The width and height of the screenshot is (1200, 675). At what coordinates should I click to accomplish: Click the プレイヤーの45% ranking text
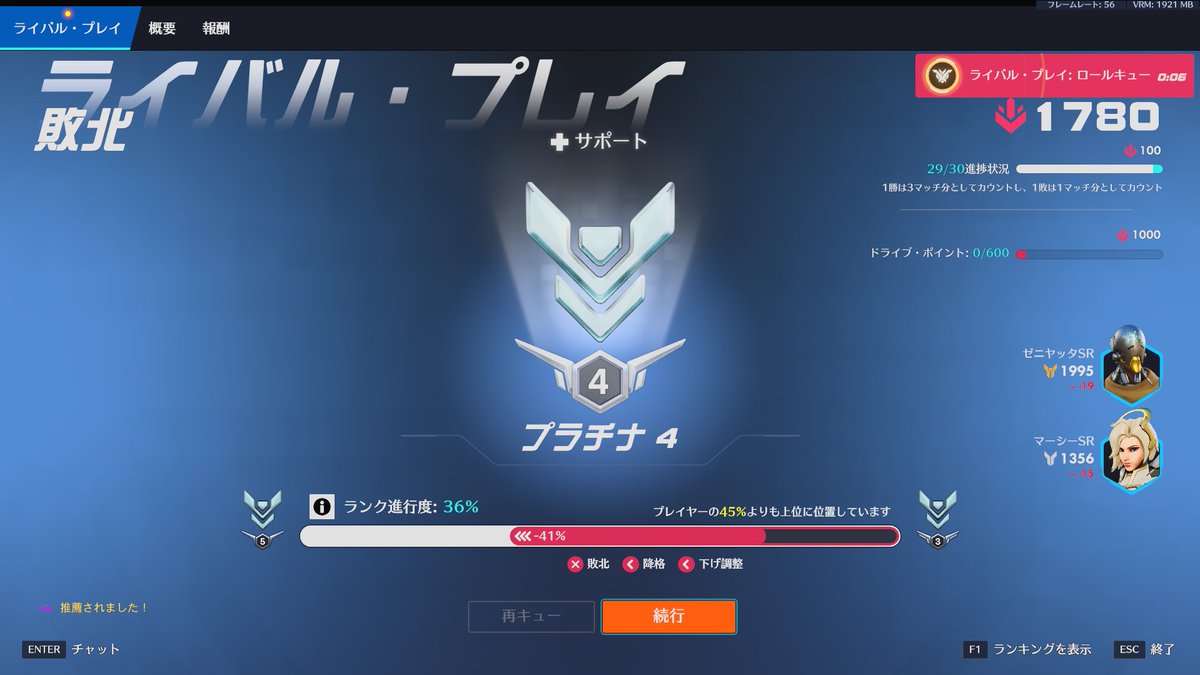tap(772, 512)
